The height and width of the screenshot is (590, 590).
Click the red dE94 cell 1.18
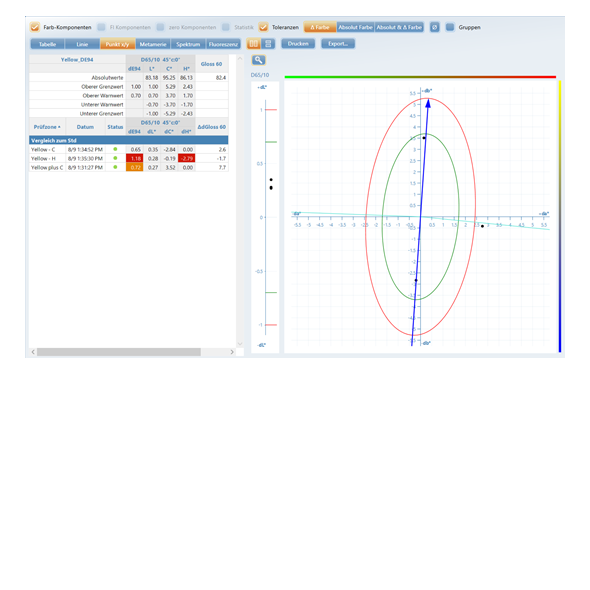[134, 158]
